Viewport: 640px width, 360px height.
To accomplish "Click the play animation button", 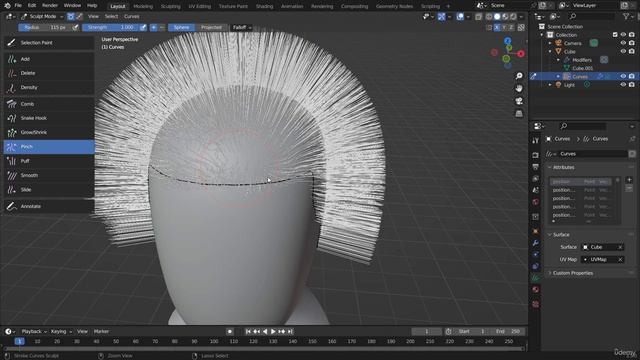I will 273,332.
